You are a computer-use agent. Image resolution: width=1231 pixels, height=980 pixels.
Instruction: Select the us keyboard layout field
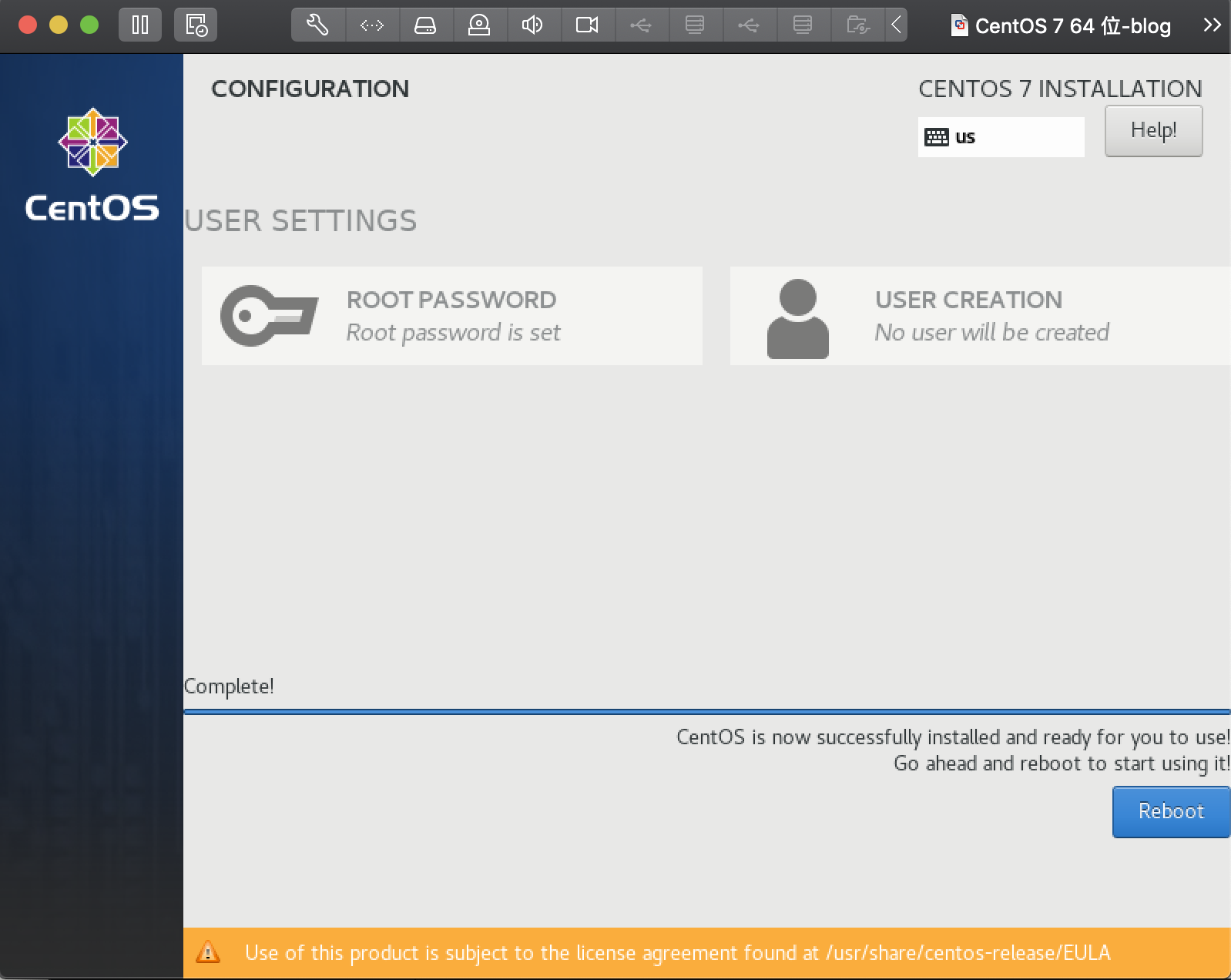point(1001,137)
